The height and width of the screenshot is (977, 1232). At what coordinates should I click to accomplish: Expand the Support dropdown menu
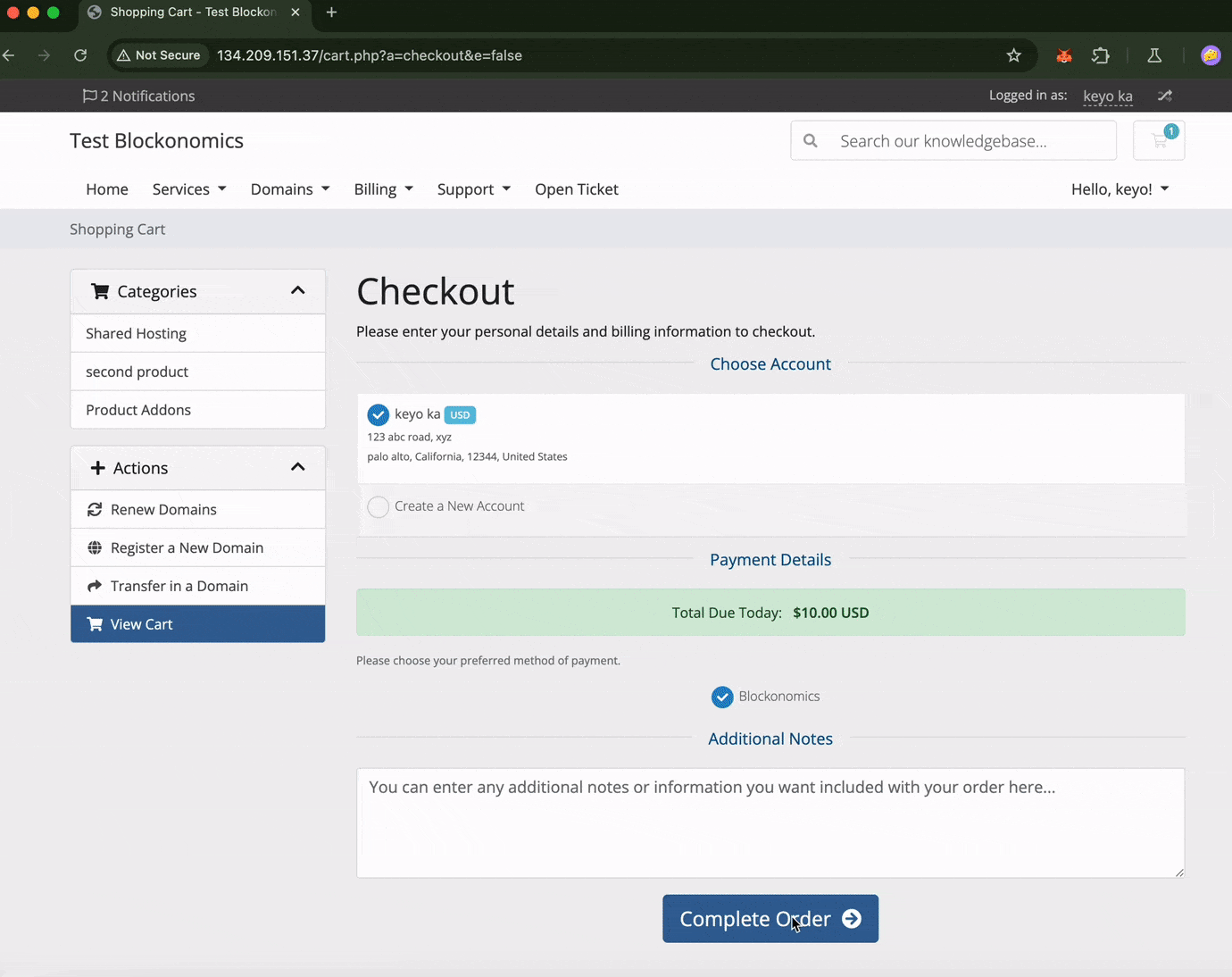[474, 189]
